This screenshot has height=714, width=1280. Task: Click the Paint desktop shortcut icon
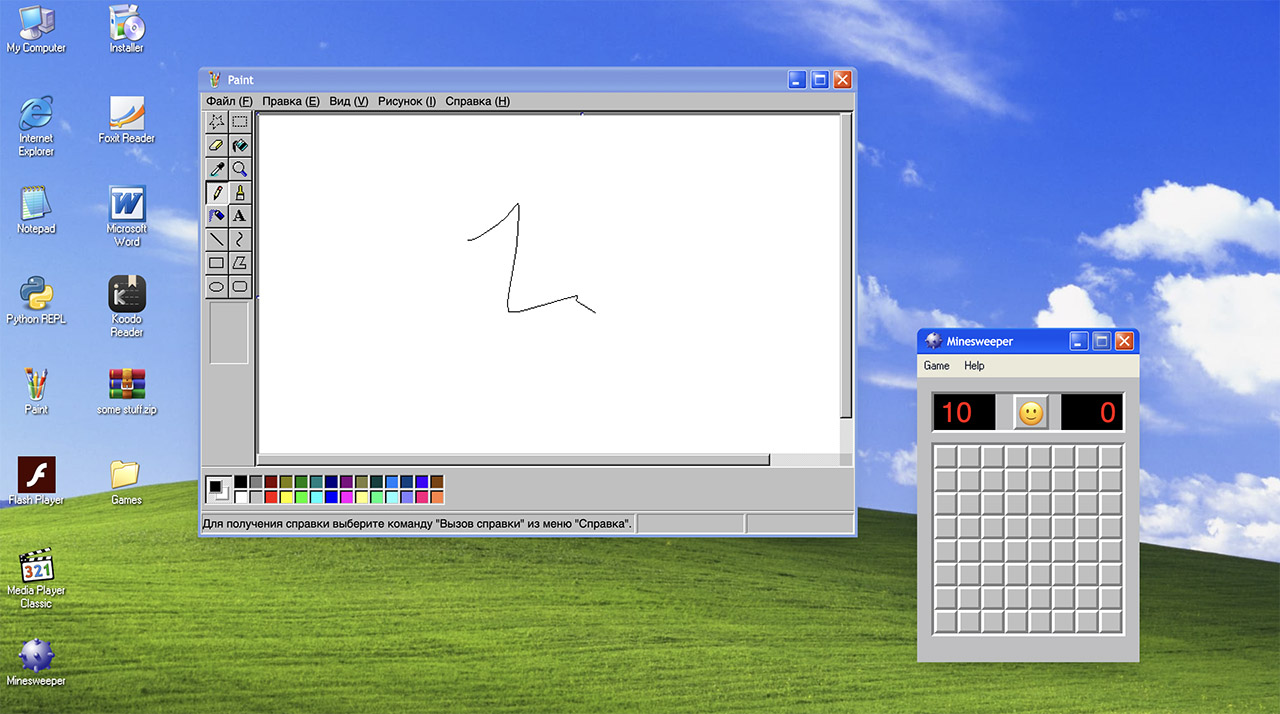coord(36,391)
